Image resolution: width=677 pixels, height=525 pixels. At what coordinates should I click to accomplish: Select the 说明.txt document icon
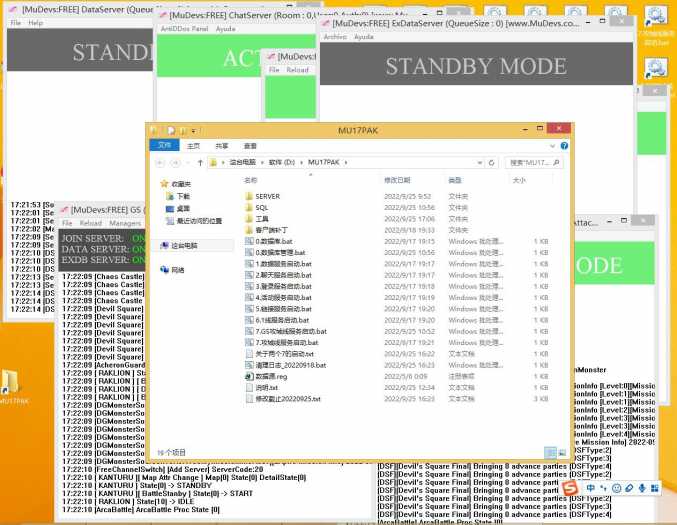[249, 388]
